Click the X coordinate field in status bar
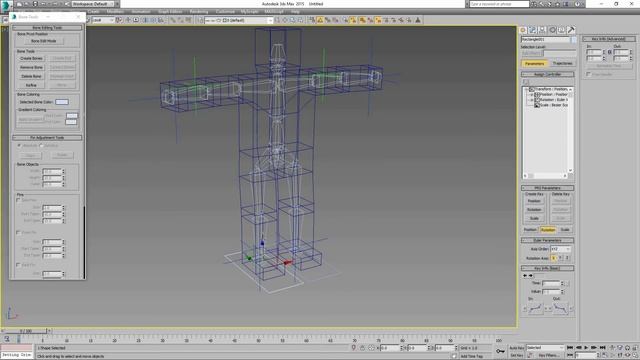The width and height of the screenshot is (640, 360). [389, 348]
